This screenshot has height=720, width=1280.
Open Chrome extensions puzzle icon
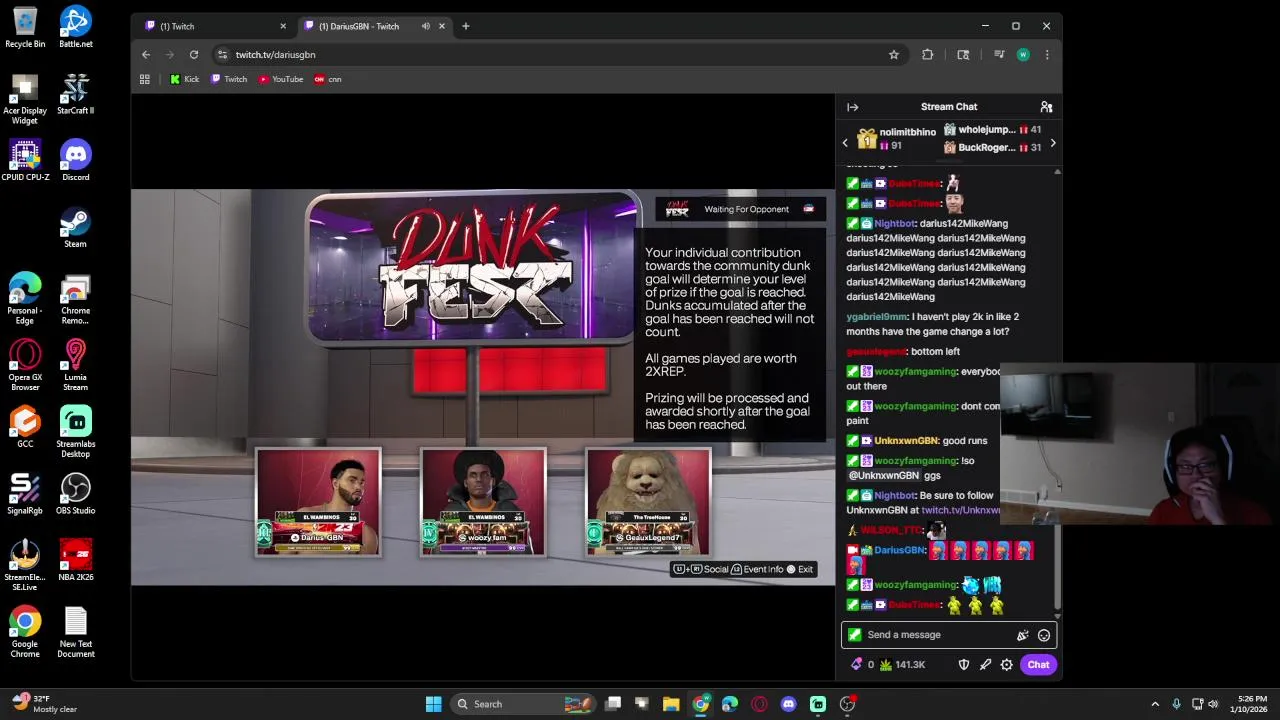(x=928, y=55)
